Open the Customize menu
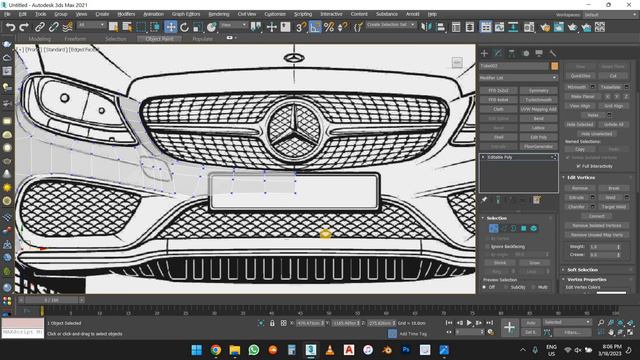 coord(275,14)
